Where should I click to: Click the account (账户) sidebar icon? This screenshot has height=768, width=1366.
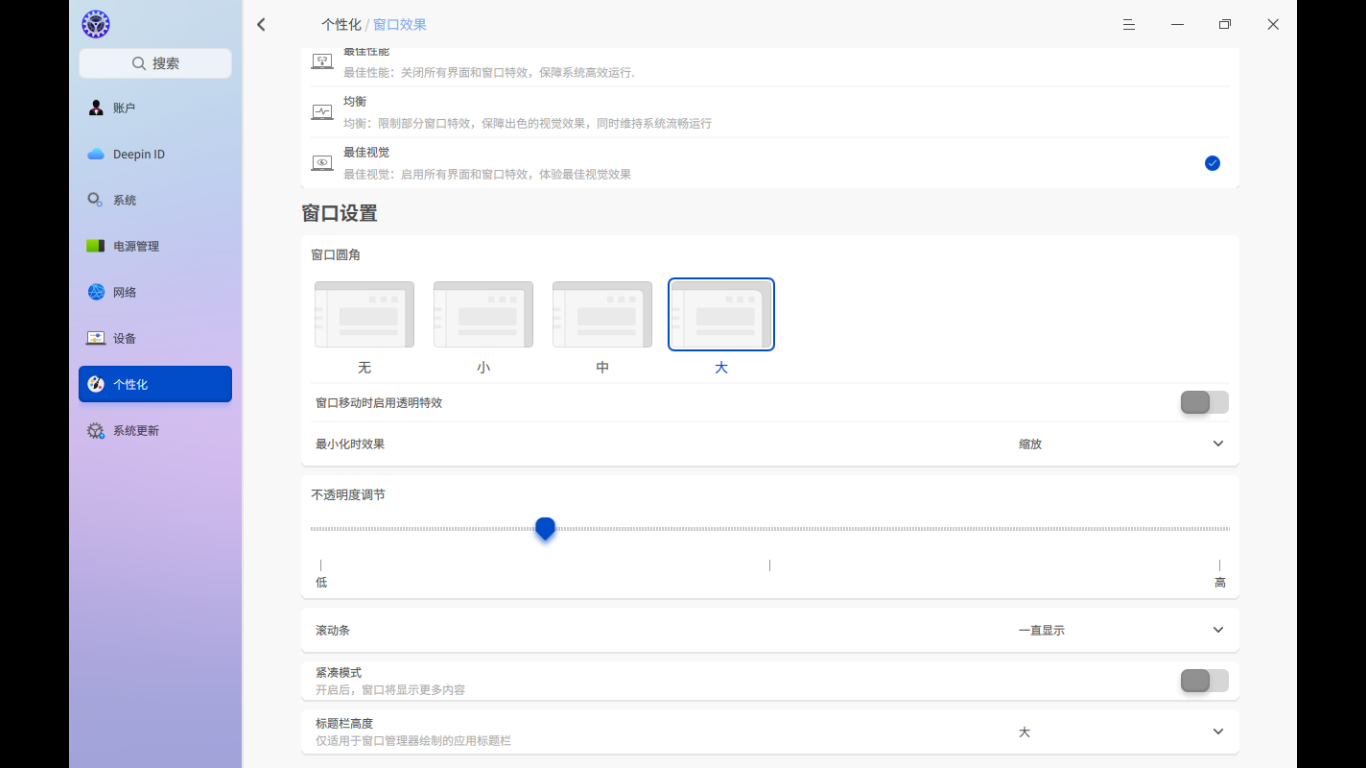click(x=96, y=108)
